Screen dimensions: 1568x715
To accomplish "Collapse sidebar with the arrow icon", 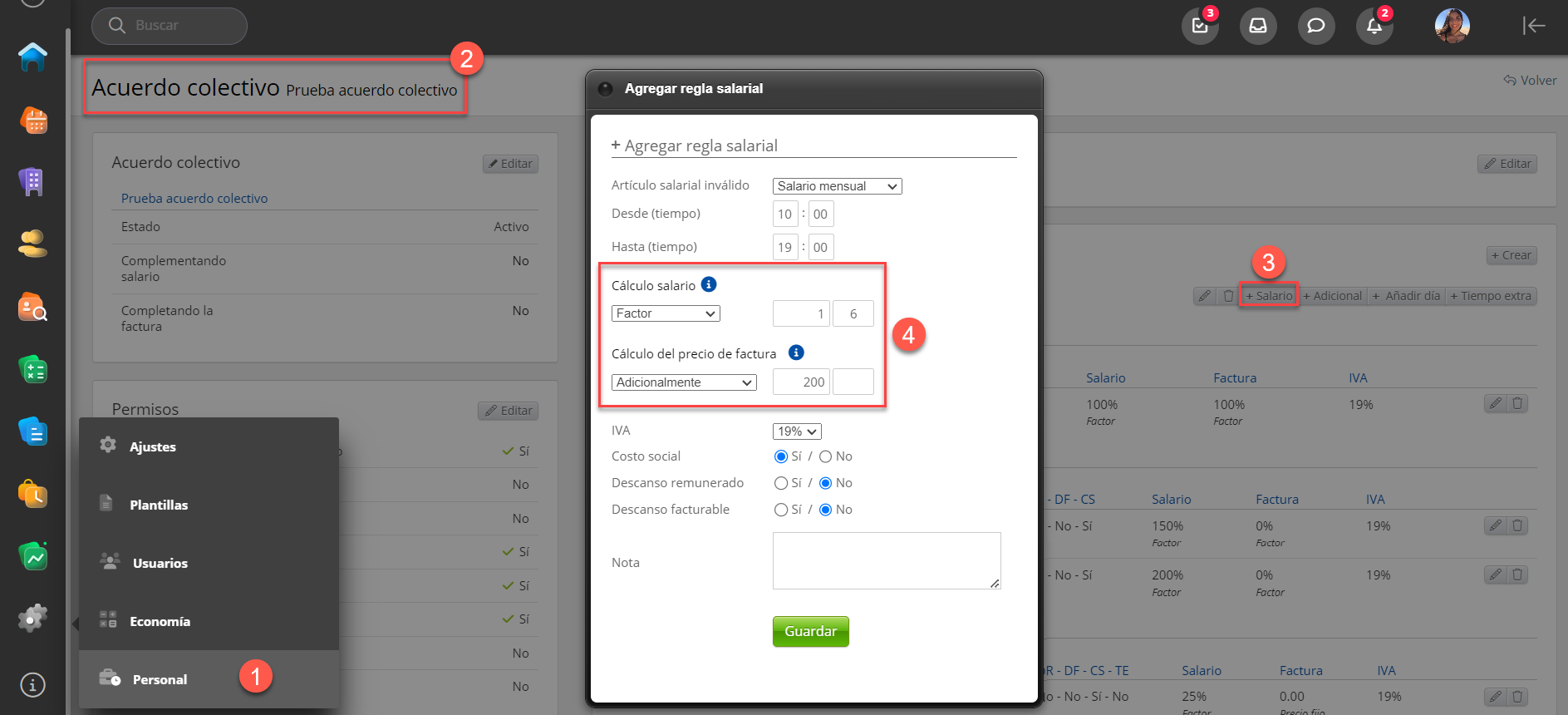I will [x=1533, y=26].
